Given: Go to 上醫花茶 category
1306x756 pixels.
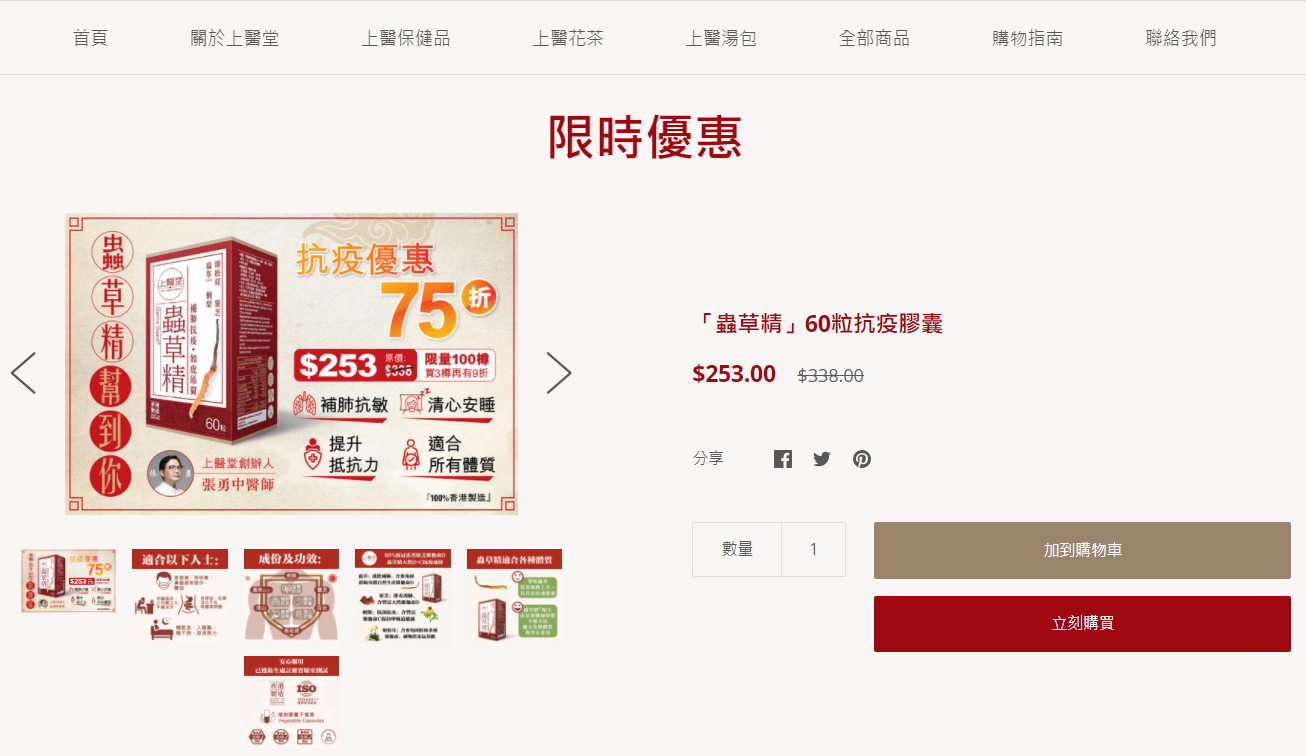Looking at the screenshot, I should pos(568,38).
